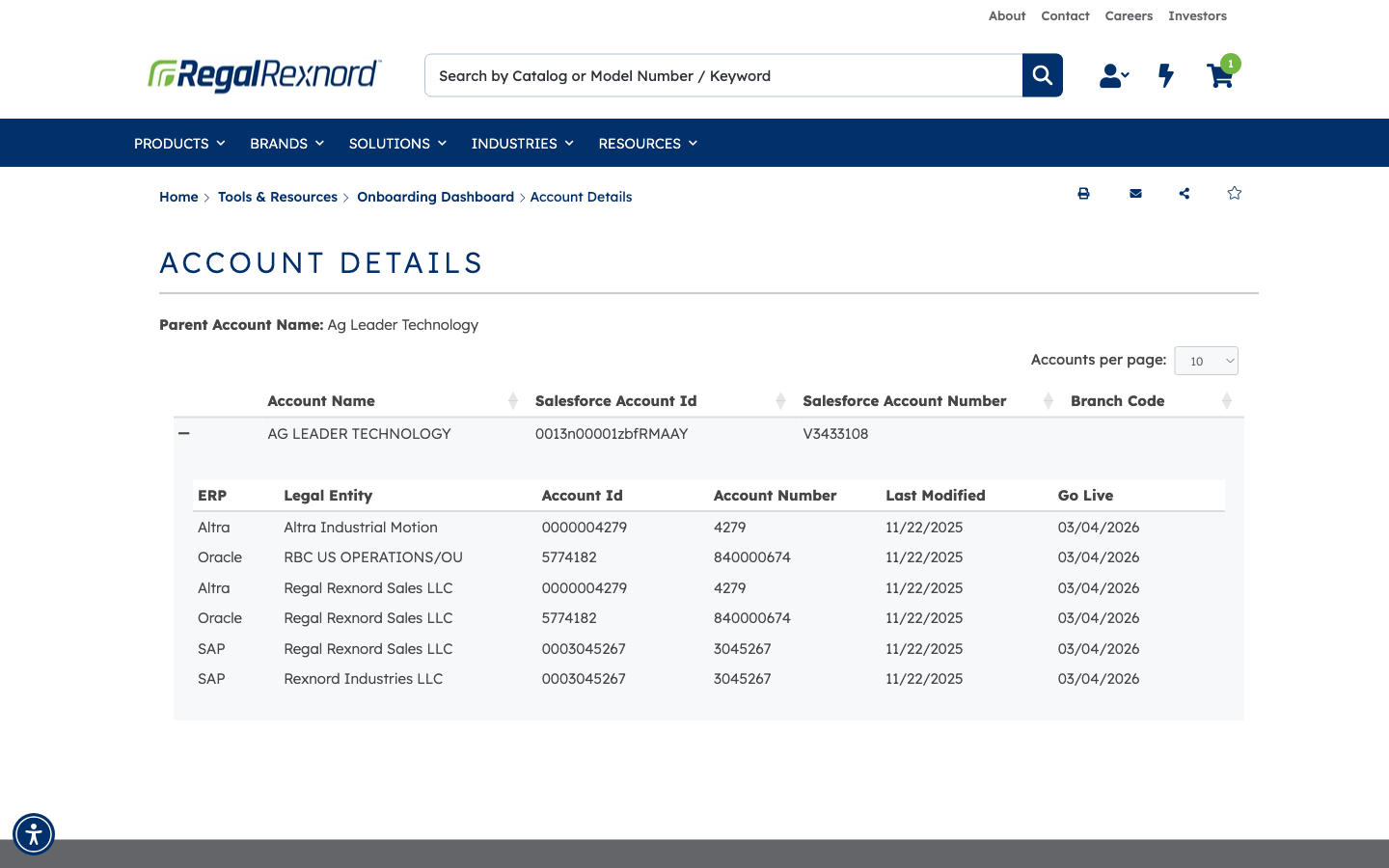The image size is (1389, 868).
Task: Open the About link
Action: [x=1007, y=15]
